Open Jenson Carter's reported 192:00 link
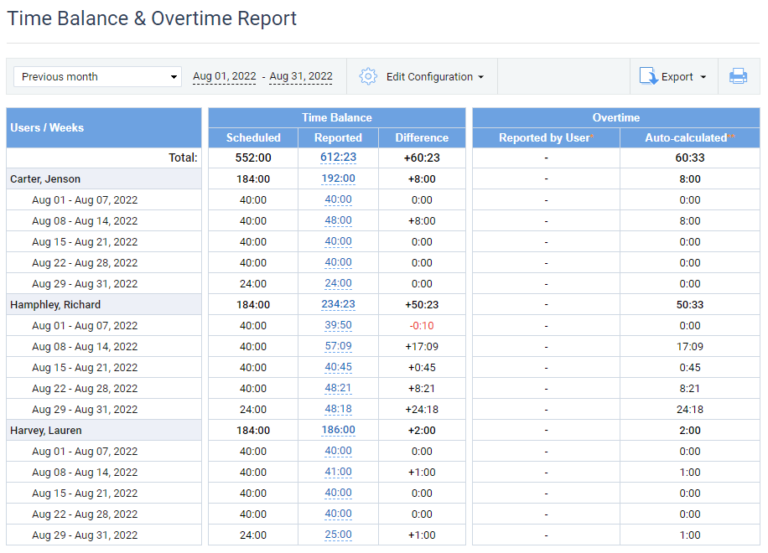 [x=338, y=179]
